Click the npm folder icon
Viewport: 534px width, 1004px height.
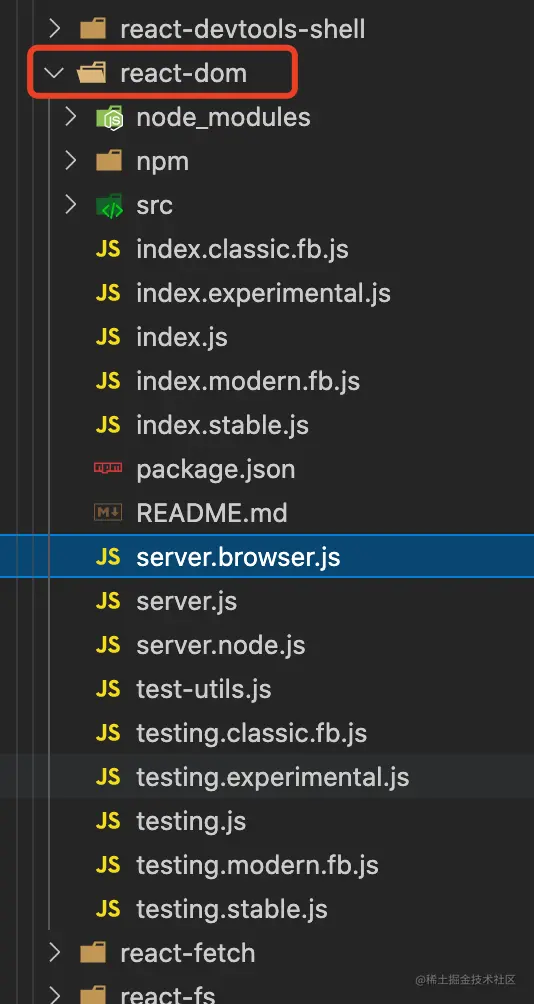coord(109,161)
